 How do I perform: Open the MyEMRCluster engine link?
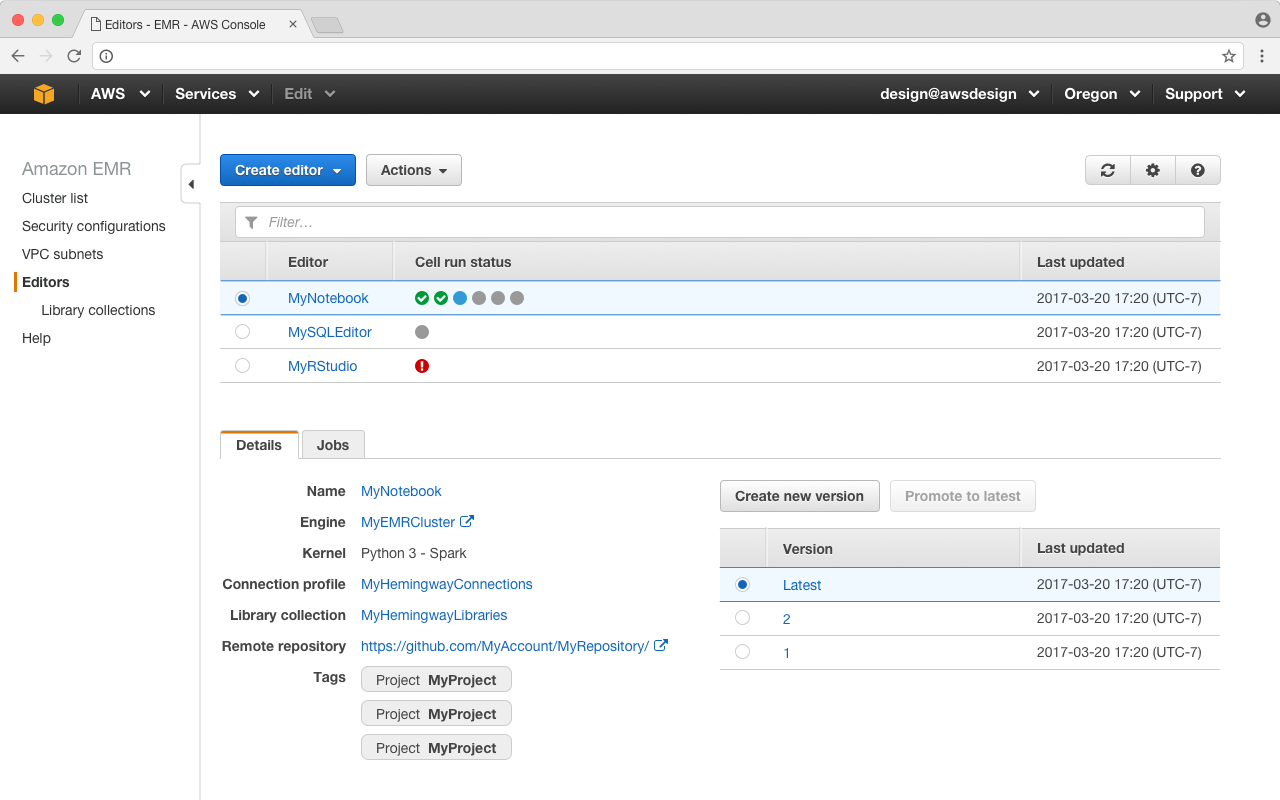pyautogui.click(x=408, y=522)
